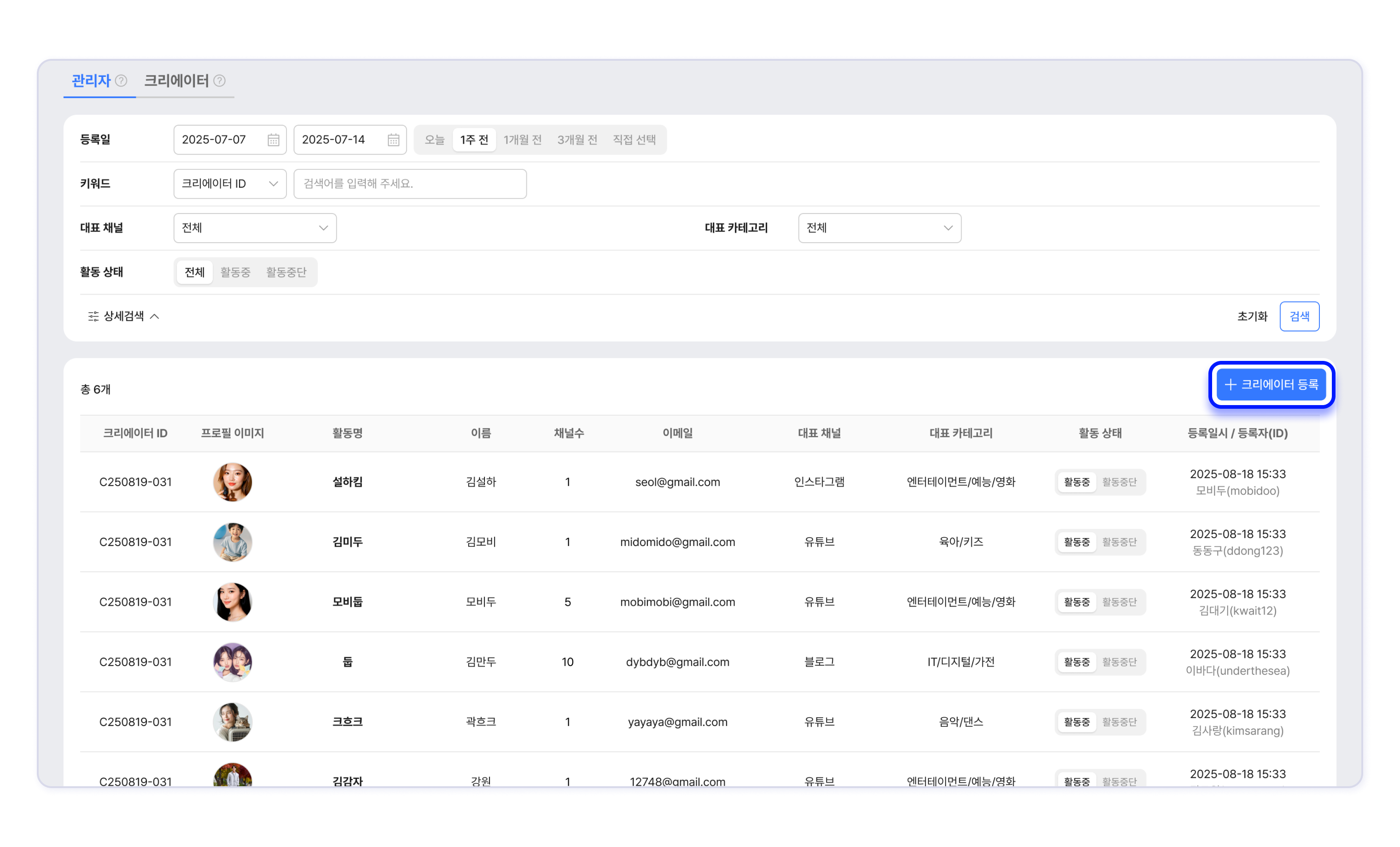Switch to the 크리에이터 tab
The image size is (1400, 847).
click(x=177, y=81)
